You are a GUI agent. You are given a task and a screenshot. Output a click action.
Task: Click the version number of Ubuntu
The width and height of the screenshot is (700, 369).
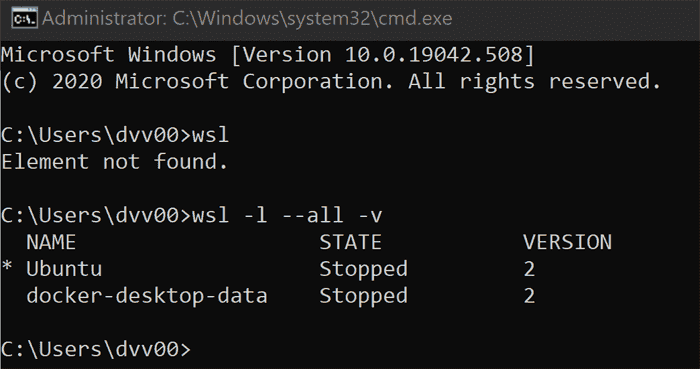(529, 269)
